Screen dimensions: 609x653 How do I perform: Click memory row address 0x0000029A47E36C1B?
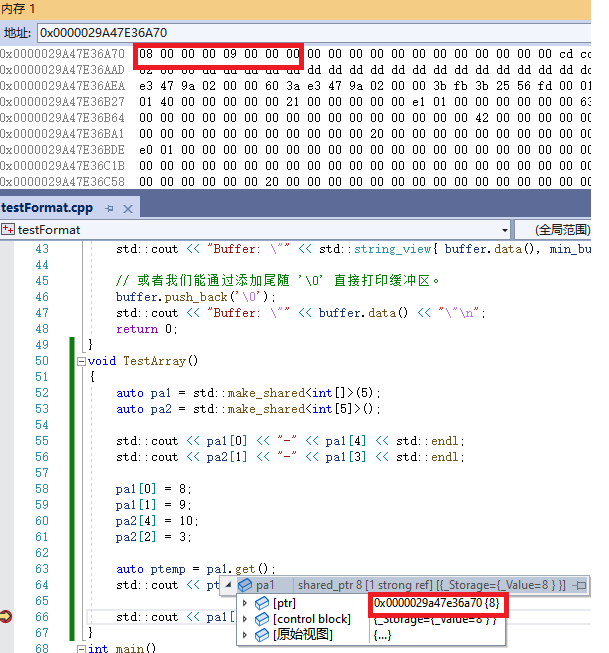click(x=62, y=166)
